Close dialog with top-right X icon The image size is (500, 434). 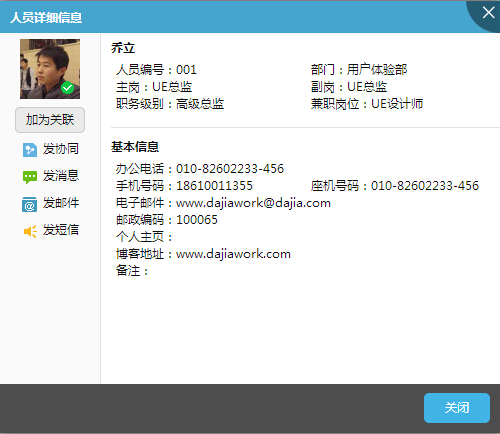pos(488,13)
